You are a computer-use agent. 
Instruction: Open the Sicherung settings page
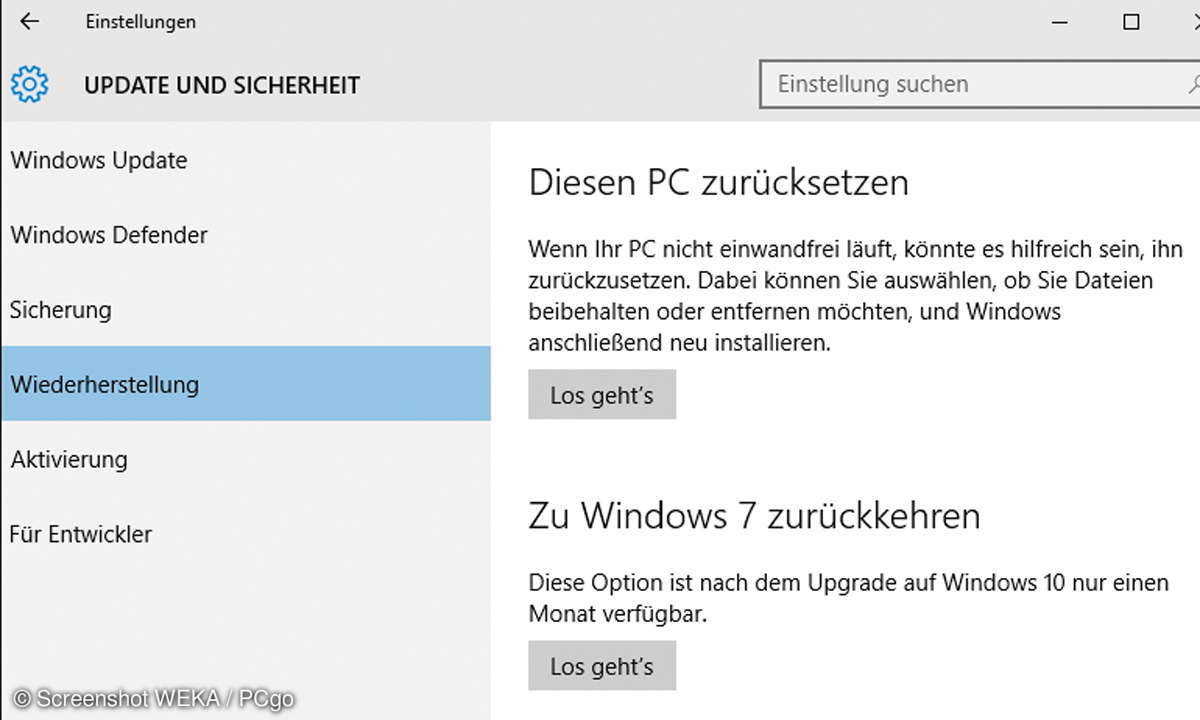245,310
